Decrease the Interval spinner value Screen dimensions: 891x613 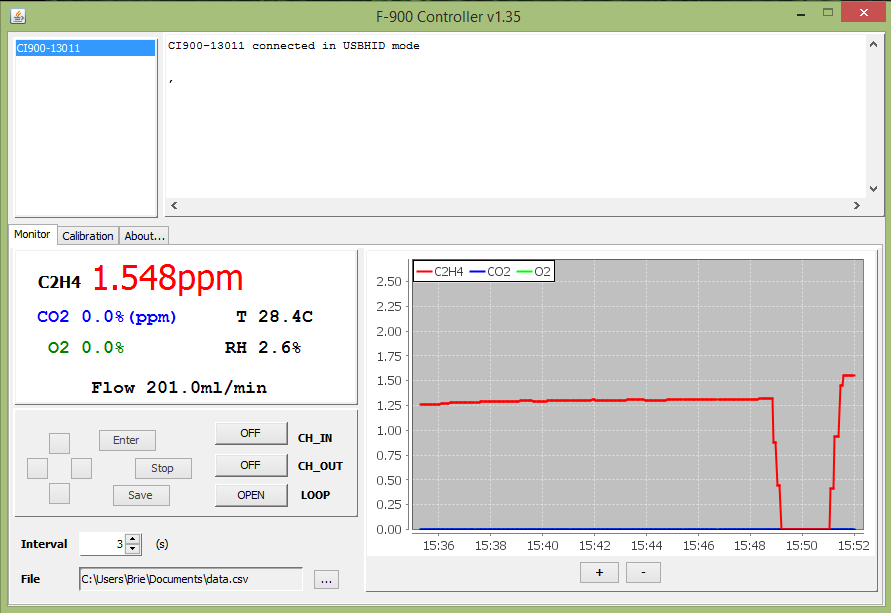click(x=132, y=549)
